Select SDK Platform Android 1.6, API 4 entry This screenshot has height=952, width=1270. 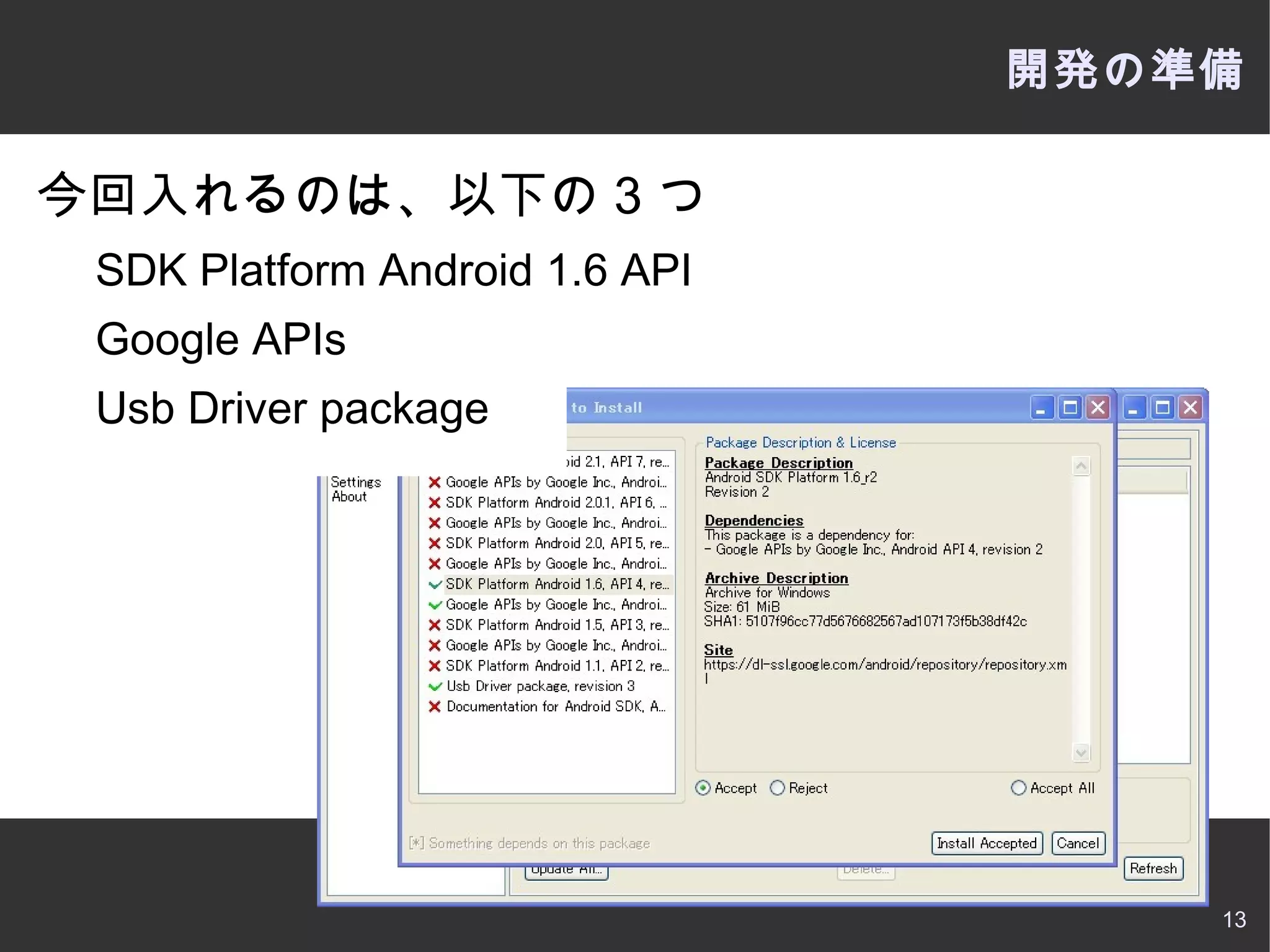pos(556,584)
